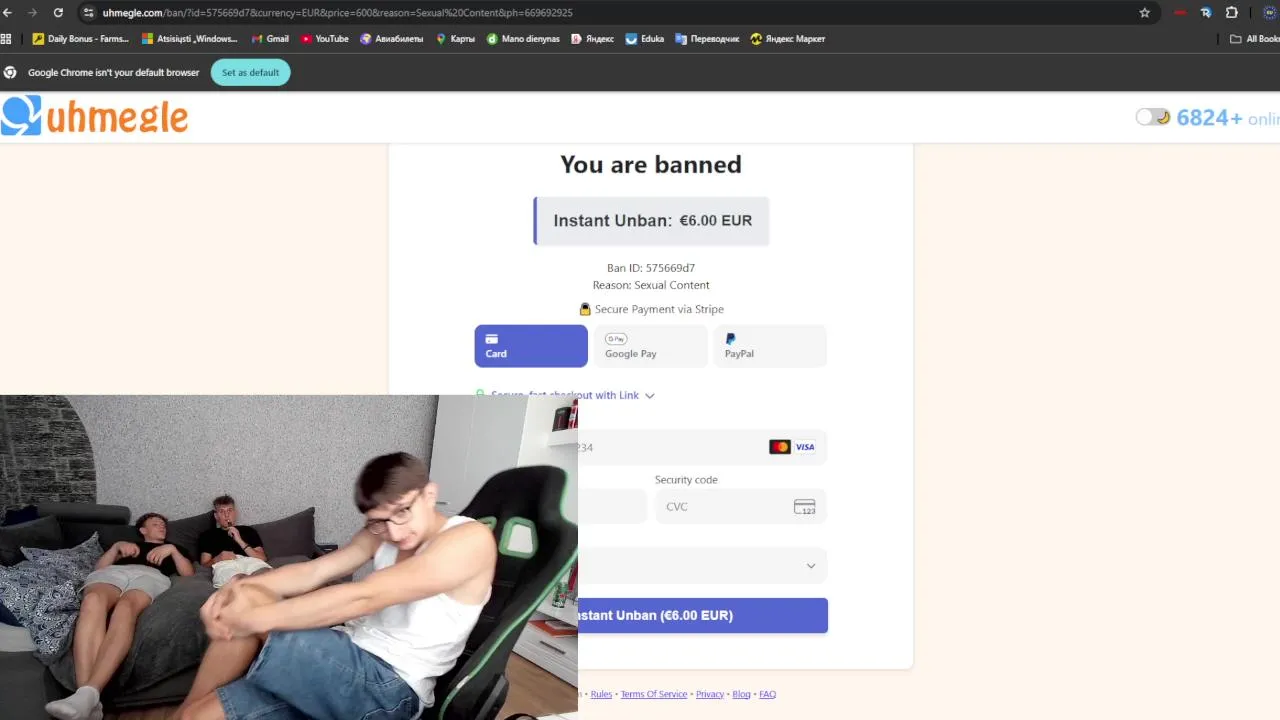The height and width of the screenshot is (720, 1280).
Task: Choose PayPal as payment method
Action: tap(770, 346)
